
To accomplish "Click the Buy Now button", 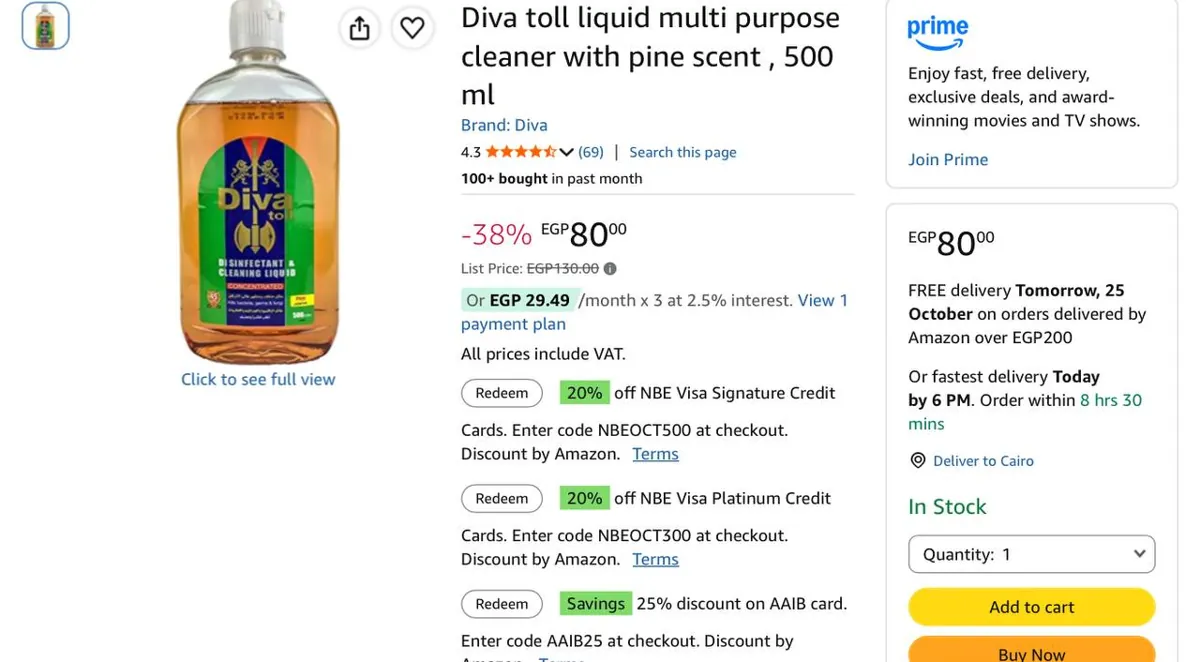I will (1031, 650).
